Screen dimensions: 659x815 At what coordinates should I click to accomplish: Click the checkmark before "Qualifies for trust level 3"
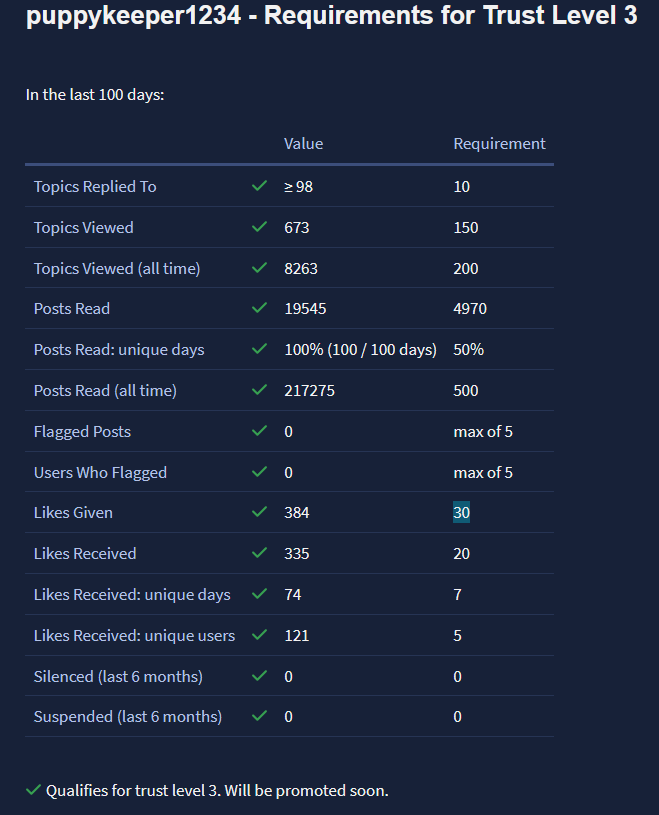[34, 791]
